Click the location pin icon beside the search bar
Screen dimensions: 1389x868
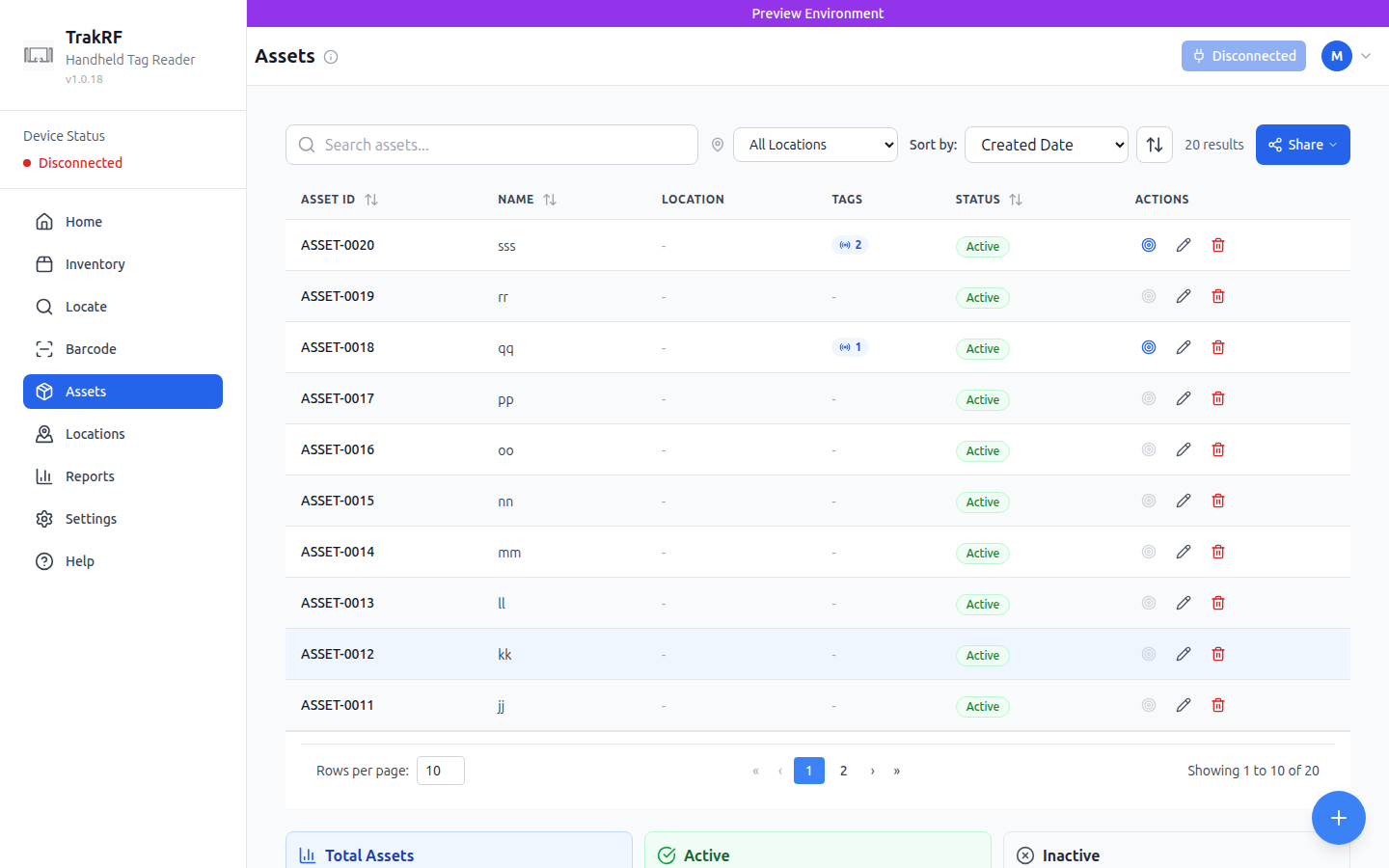(x=717, y=144)
